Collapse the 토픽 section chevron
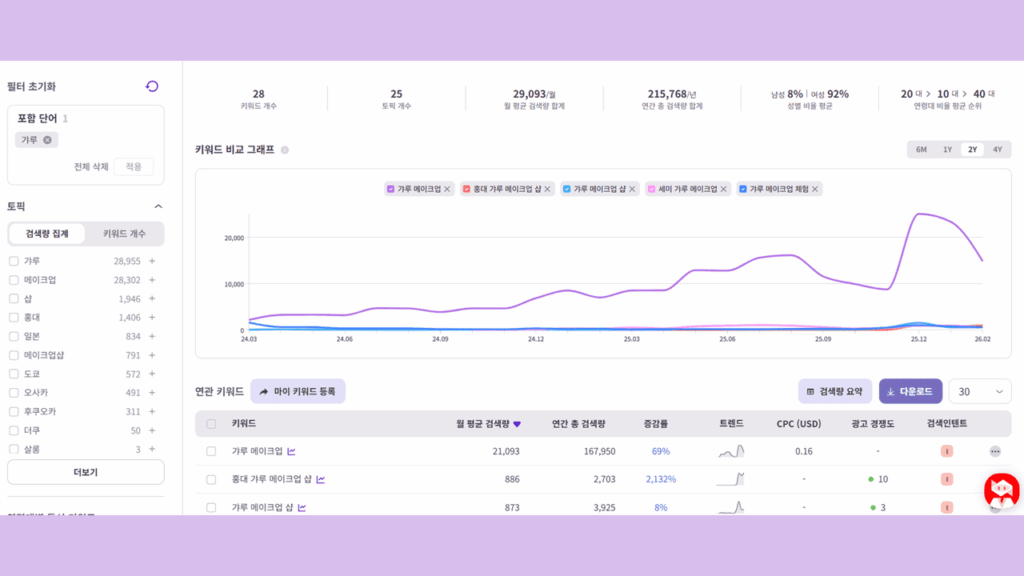The width and height of the screenshot is (1024, 576). 157,206
